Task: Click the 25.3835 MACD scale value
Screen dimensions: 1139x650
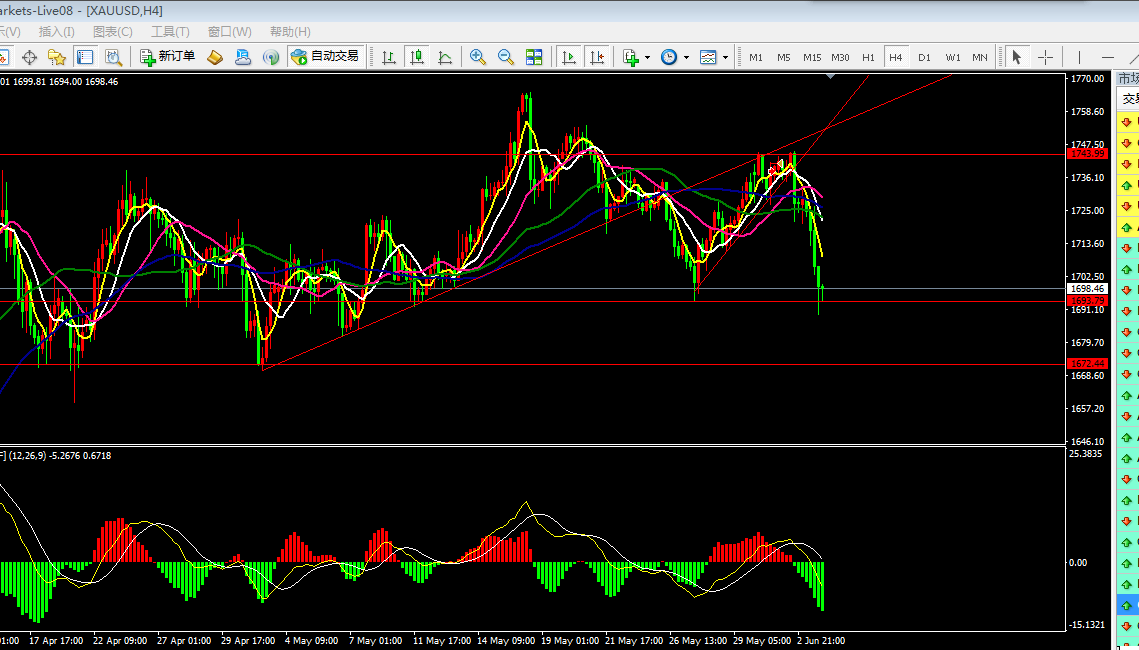Action: [1087, 454]
